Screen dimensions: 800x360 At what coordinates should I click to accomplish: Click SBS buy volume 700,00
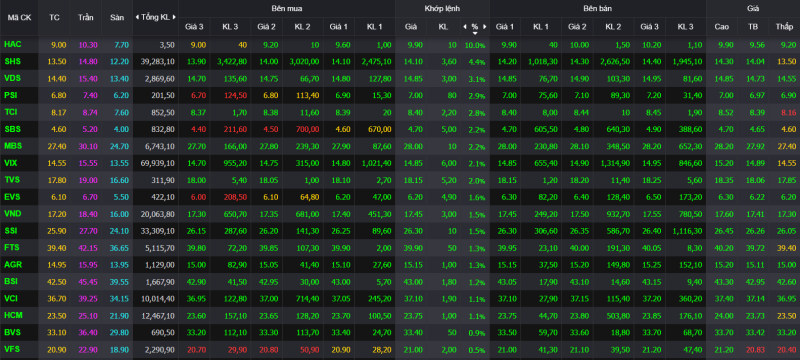tap(308, 130)
